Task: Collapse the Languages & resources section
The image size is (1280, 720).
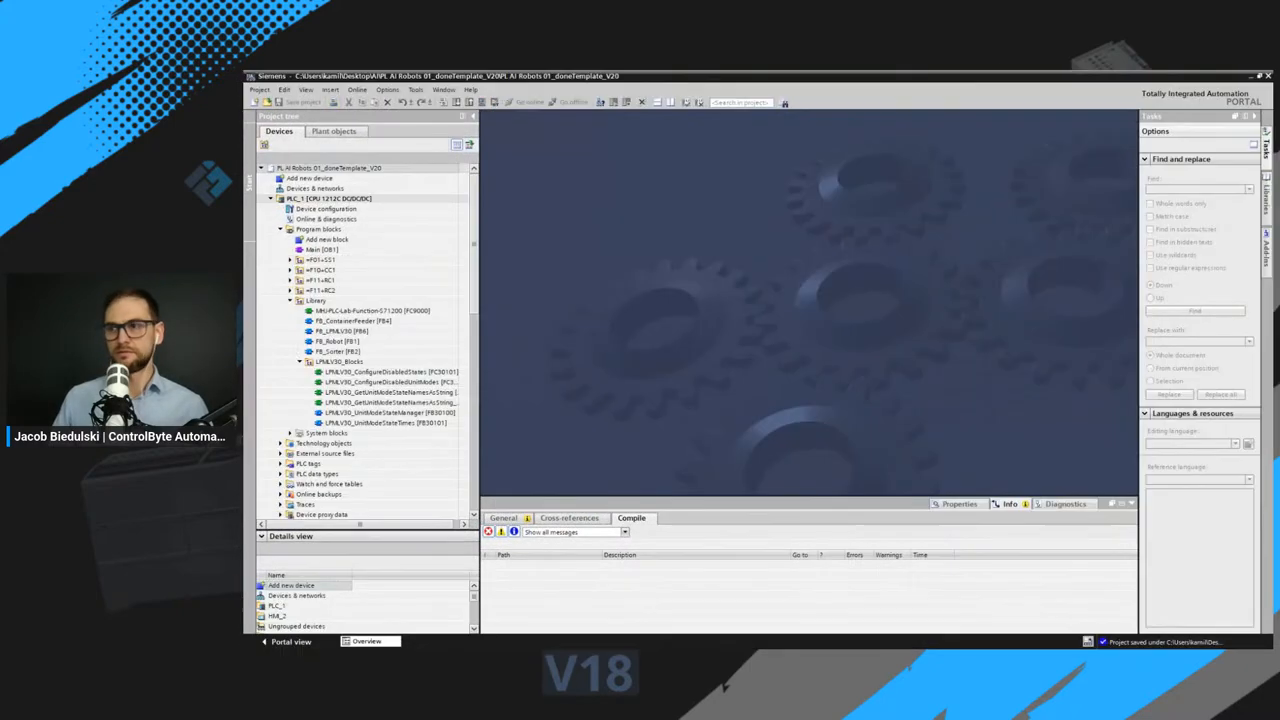Action: click(x=1145, y=413)
